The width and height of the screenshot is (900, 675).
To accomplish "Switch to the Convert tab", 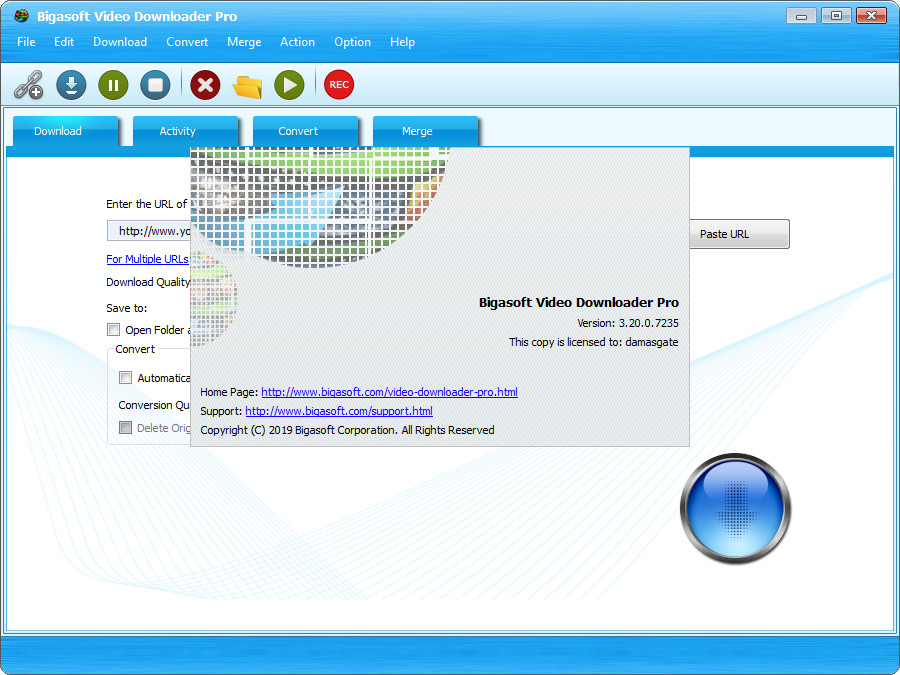I will click(305, 131).
